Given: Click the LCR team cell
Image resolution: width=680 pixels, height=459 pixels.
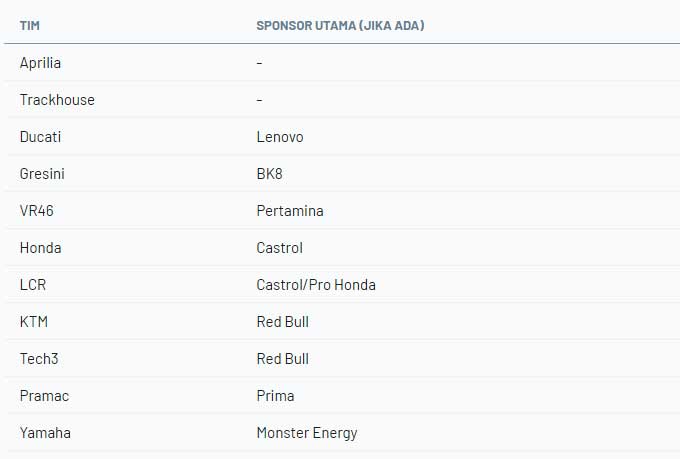Looking at the screenshot, I should tap(33, 285).
